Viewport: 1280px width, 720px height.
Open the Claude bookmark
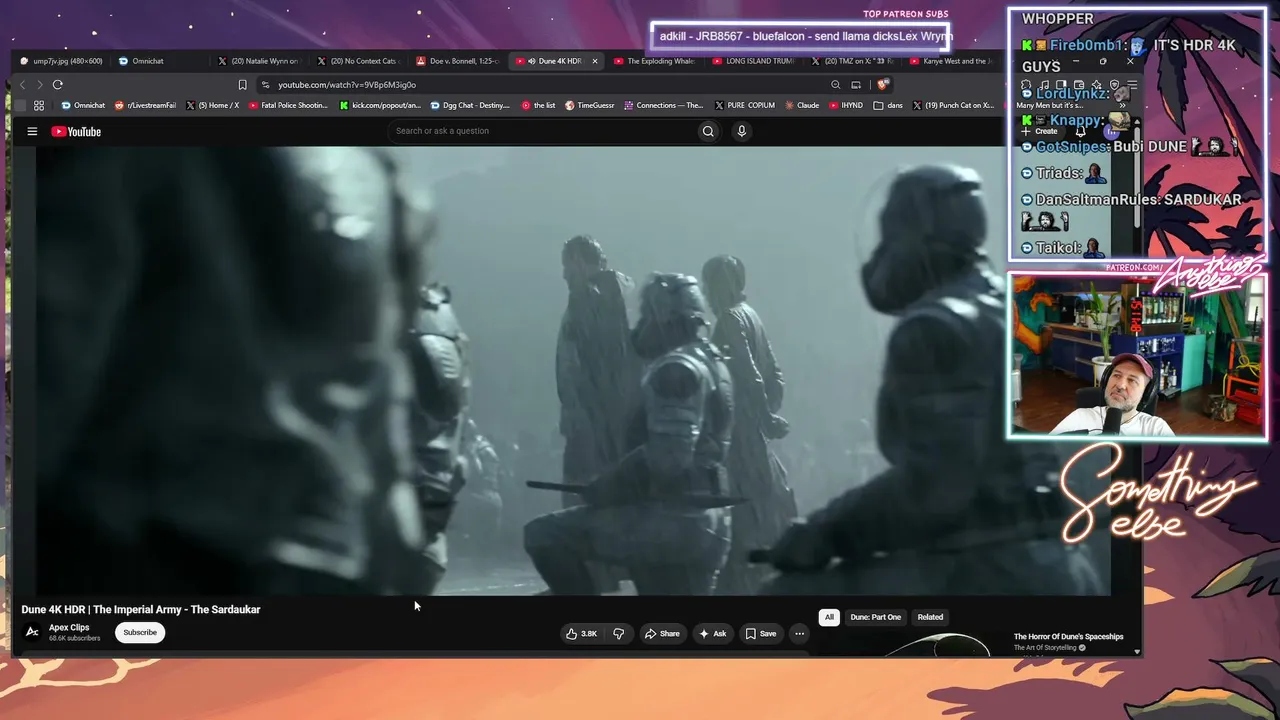point(802,105)
